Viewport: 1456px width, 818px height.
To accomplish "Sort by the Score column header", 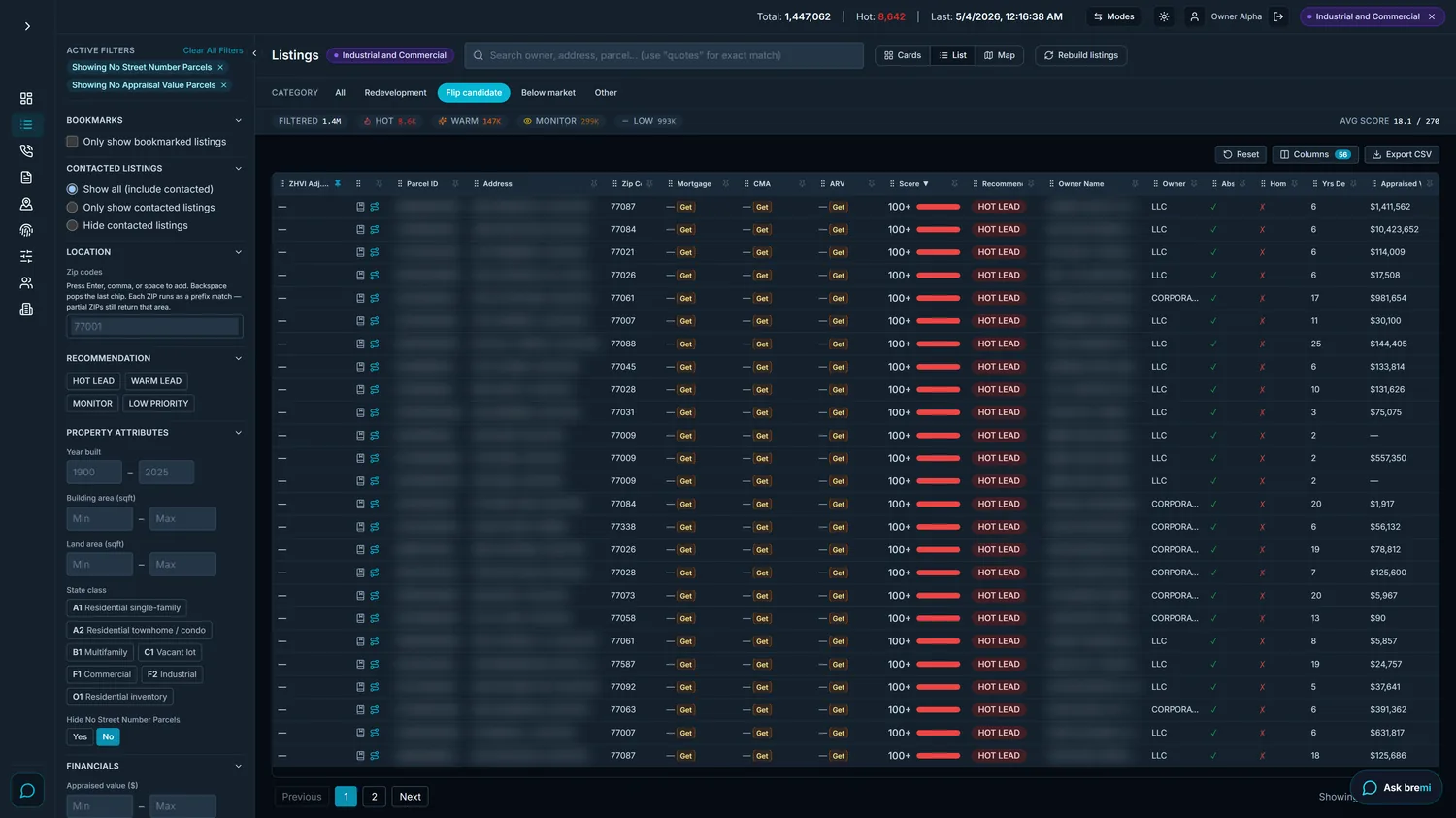I will click(913, 183).
